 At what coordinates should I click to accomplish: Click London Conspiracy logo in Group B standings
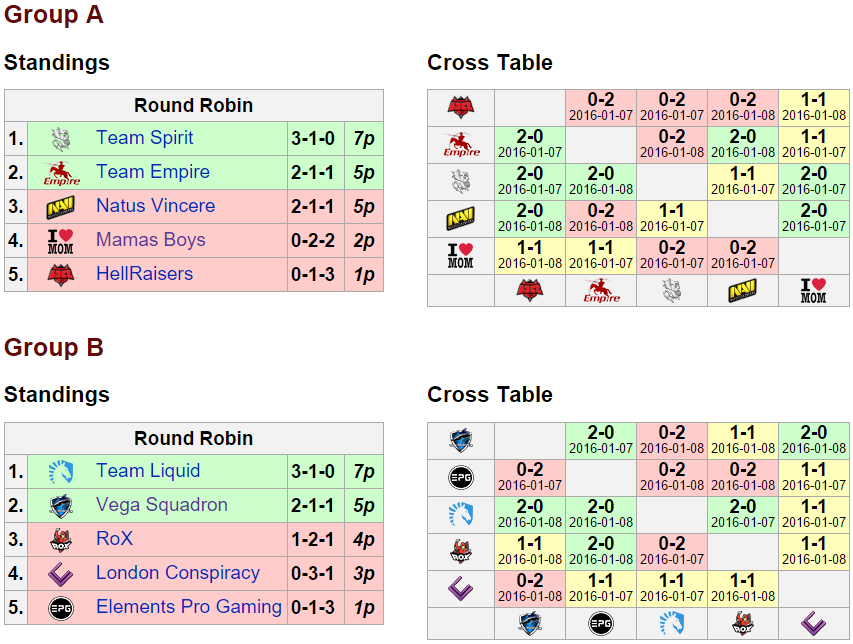pos(61,573)
